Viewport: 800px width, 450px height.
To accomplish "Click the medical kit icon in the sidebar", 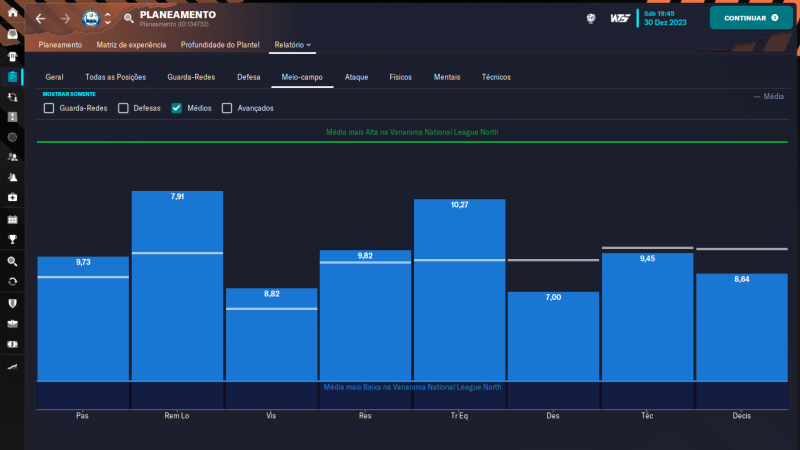I will click(x=12, y=197).
